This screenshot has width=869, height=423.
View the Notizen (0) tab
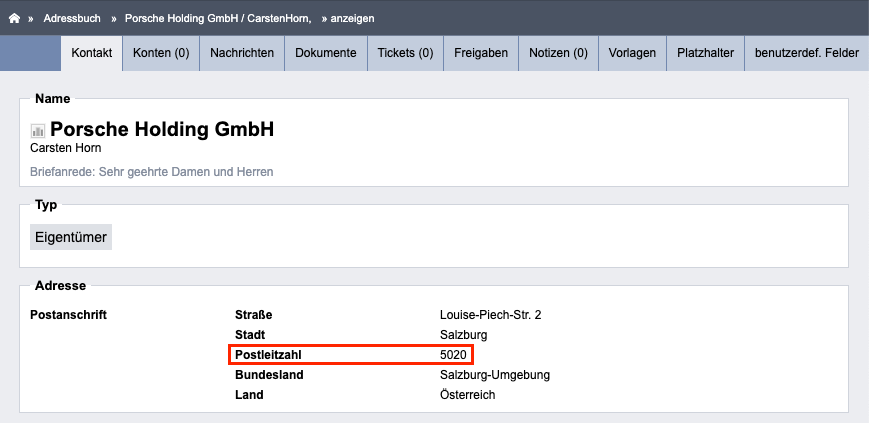[x=558, y=53]
